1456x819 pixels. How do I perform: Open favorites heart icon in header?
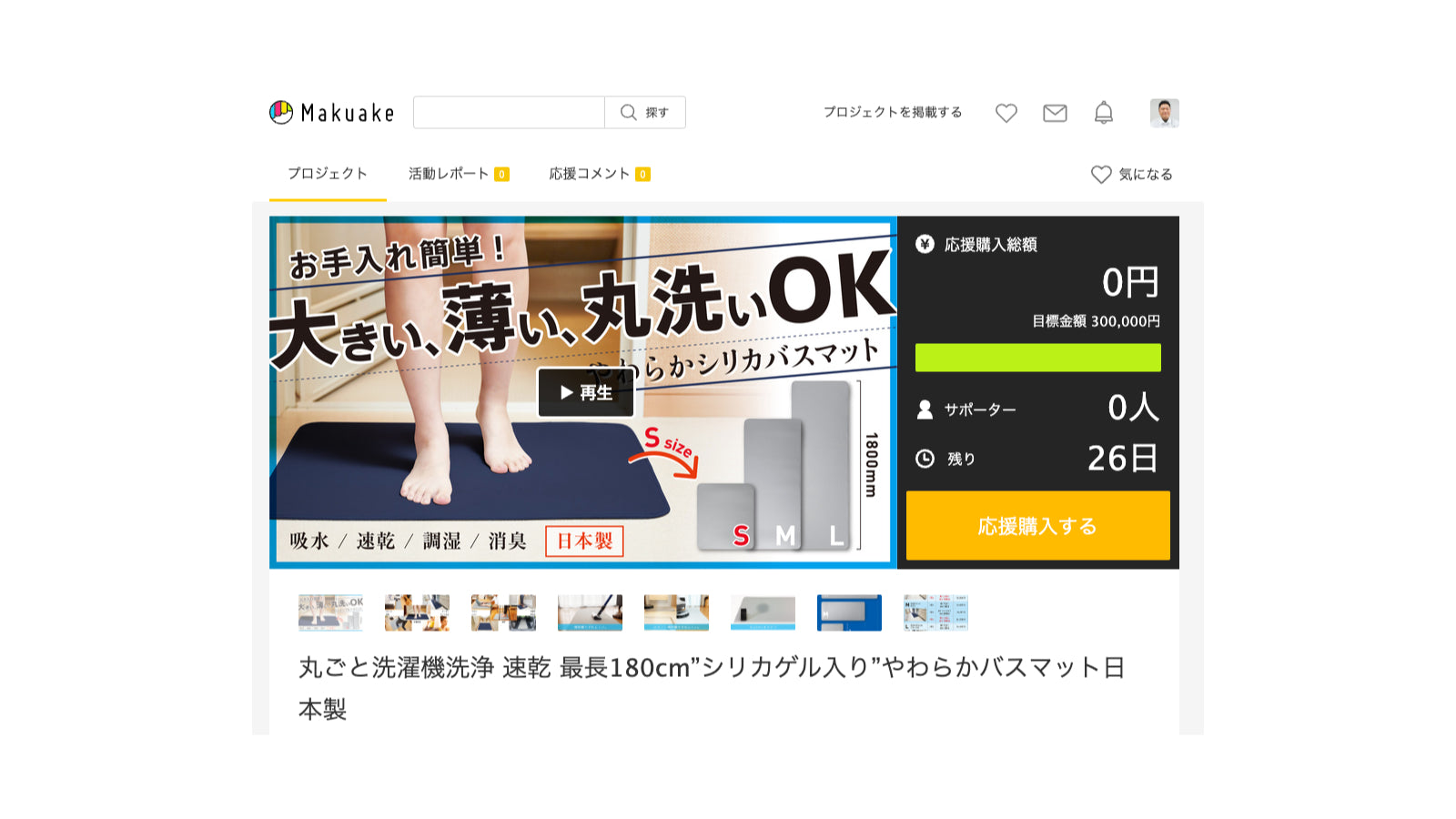1006,113
